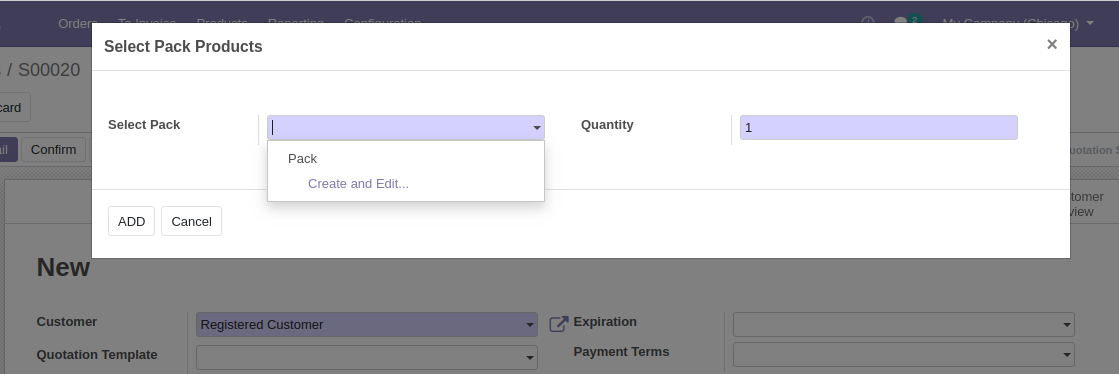
Task: Click the ADD button
Action: pos(131,221)
